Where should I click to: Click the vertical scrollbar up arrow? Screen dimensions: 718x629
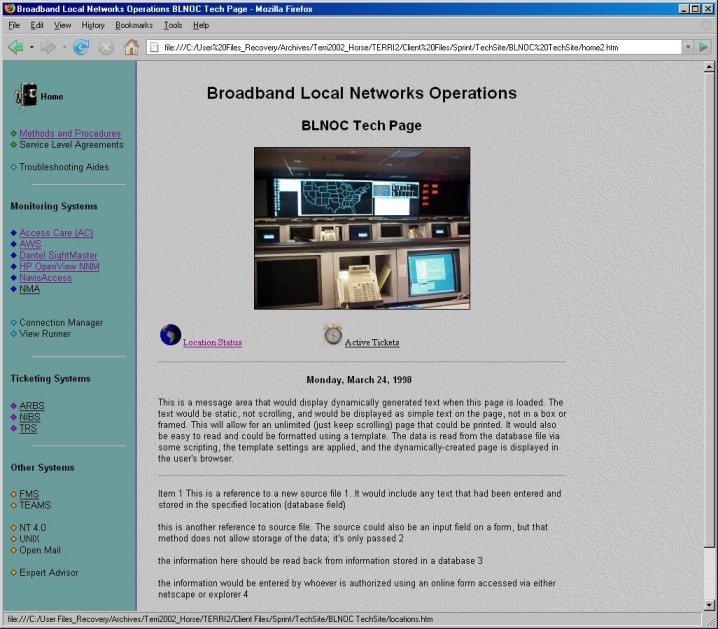pyautogui.click(x=709, y=67)
